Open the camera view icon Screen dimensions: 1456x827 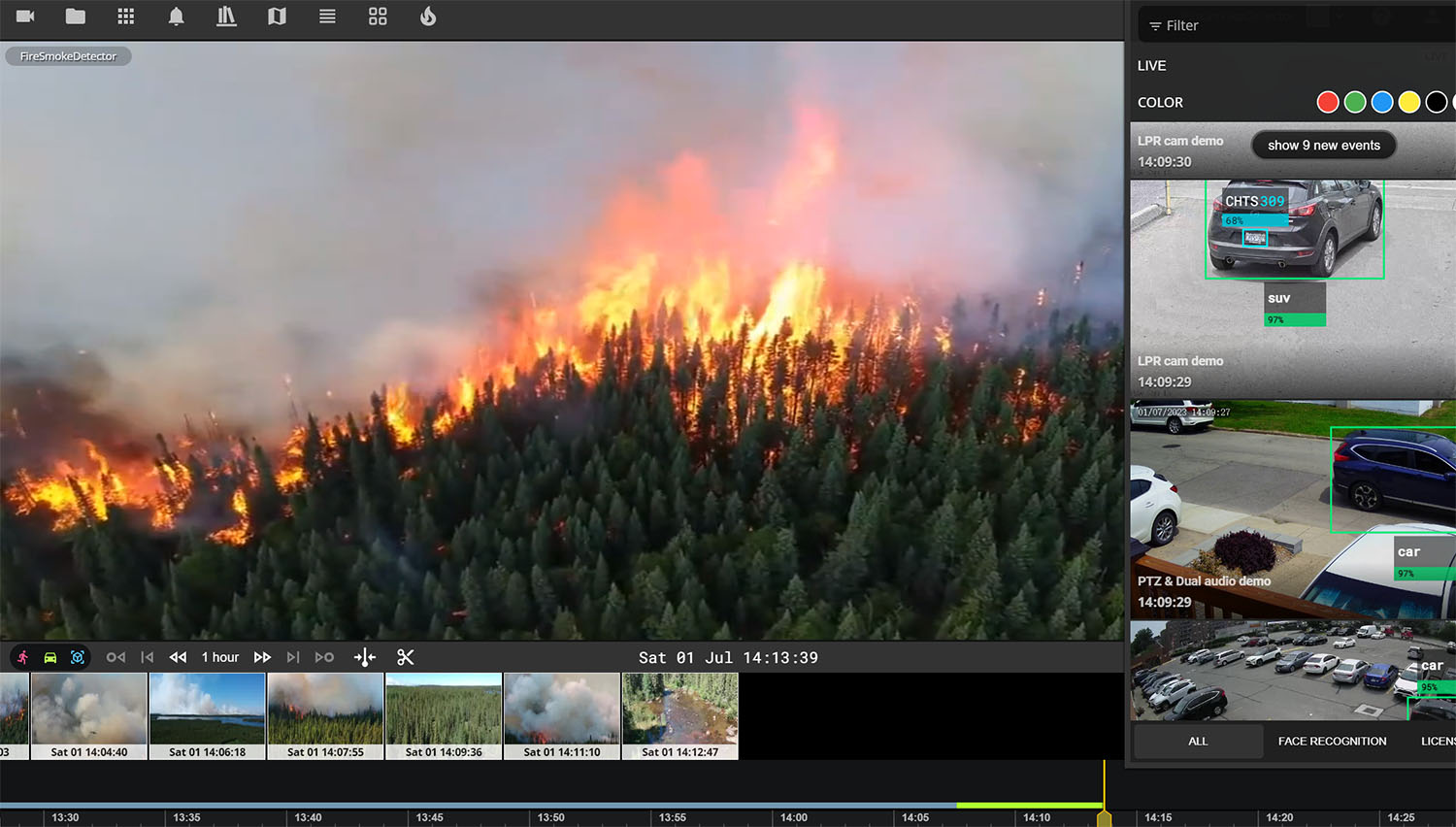coord(25,17)
